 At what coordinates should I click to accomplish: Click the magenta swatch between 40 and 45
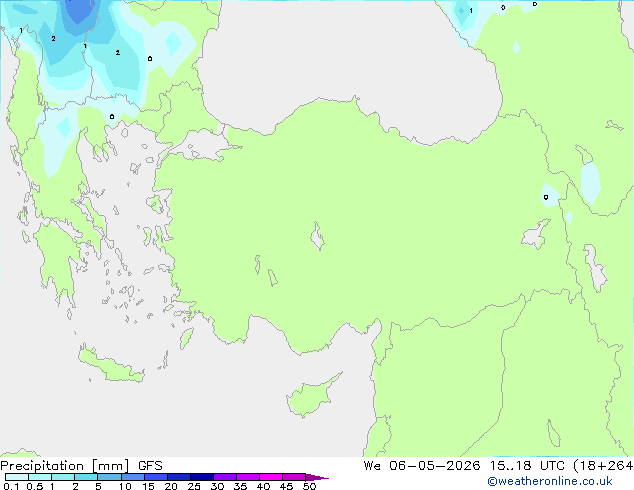(271, 477)
